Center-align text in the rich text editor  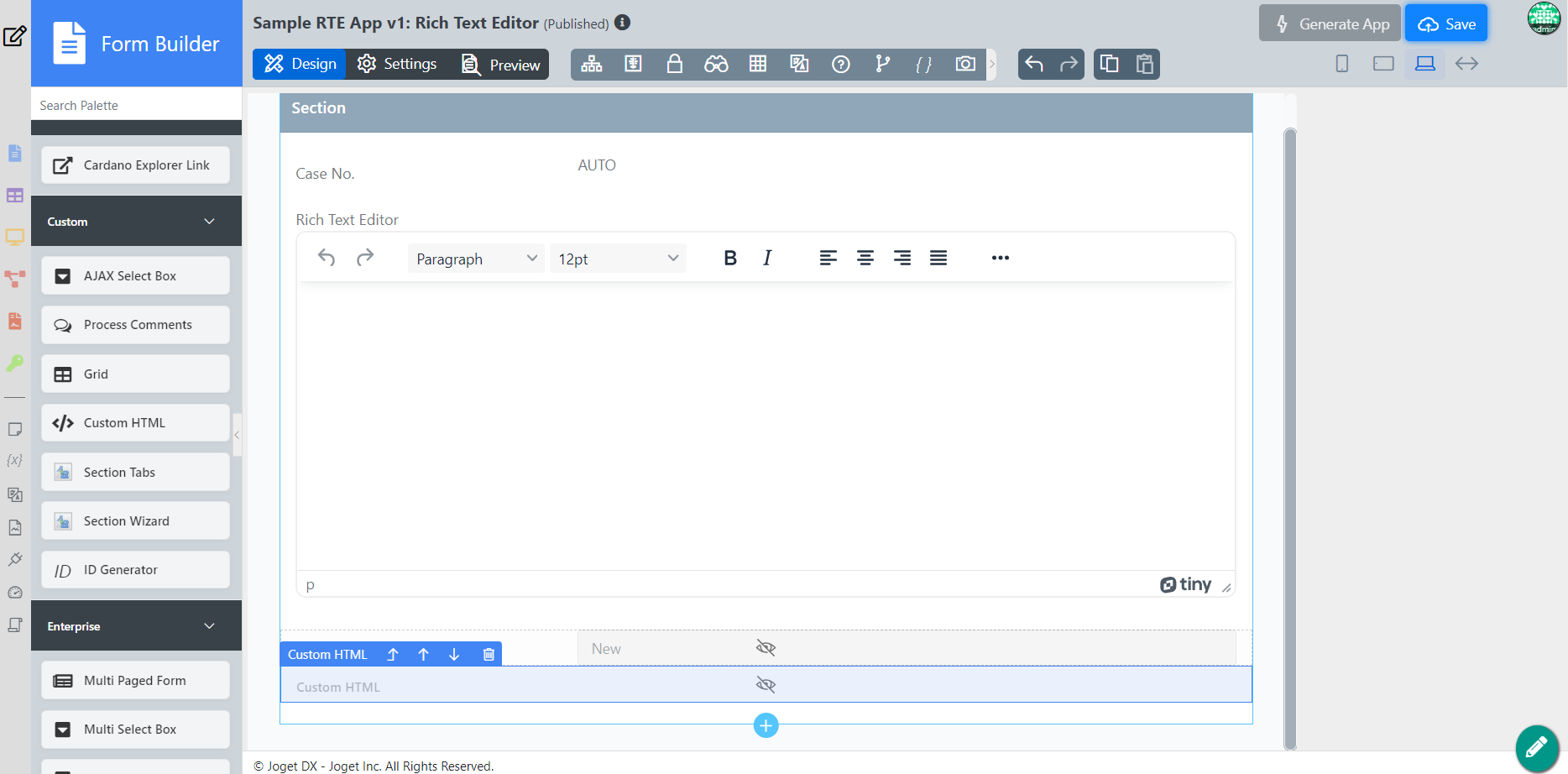865,259
